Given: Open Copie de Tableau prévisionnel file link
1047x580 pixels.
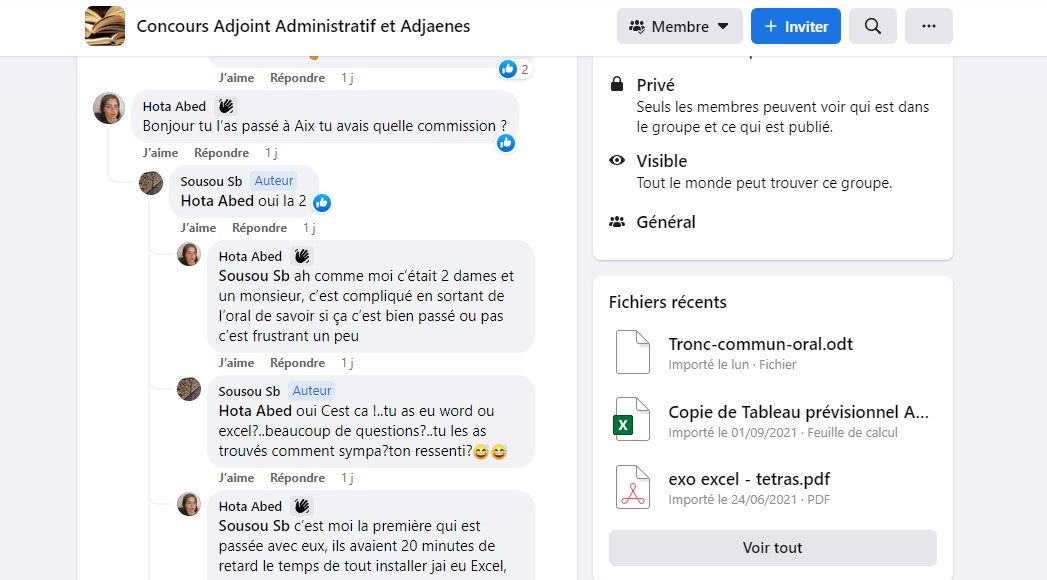Looking at the screenshot, I should [x=798, y=412].
